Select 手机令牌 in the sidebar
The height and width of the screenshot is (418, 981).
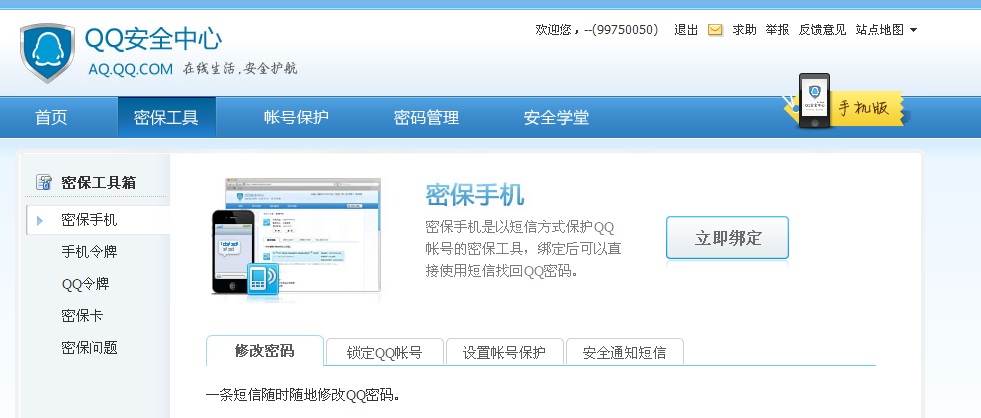click(89, 252)
